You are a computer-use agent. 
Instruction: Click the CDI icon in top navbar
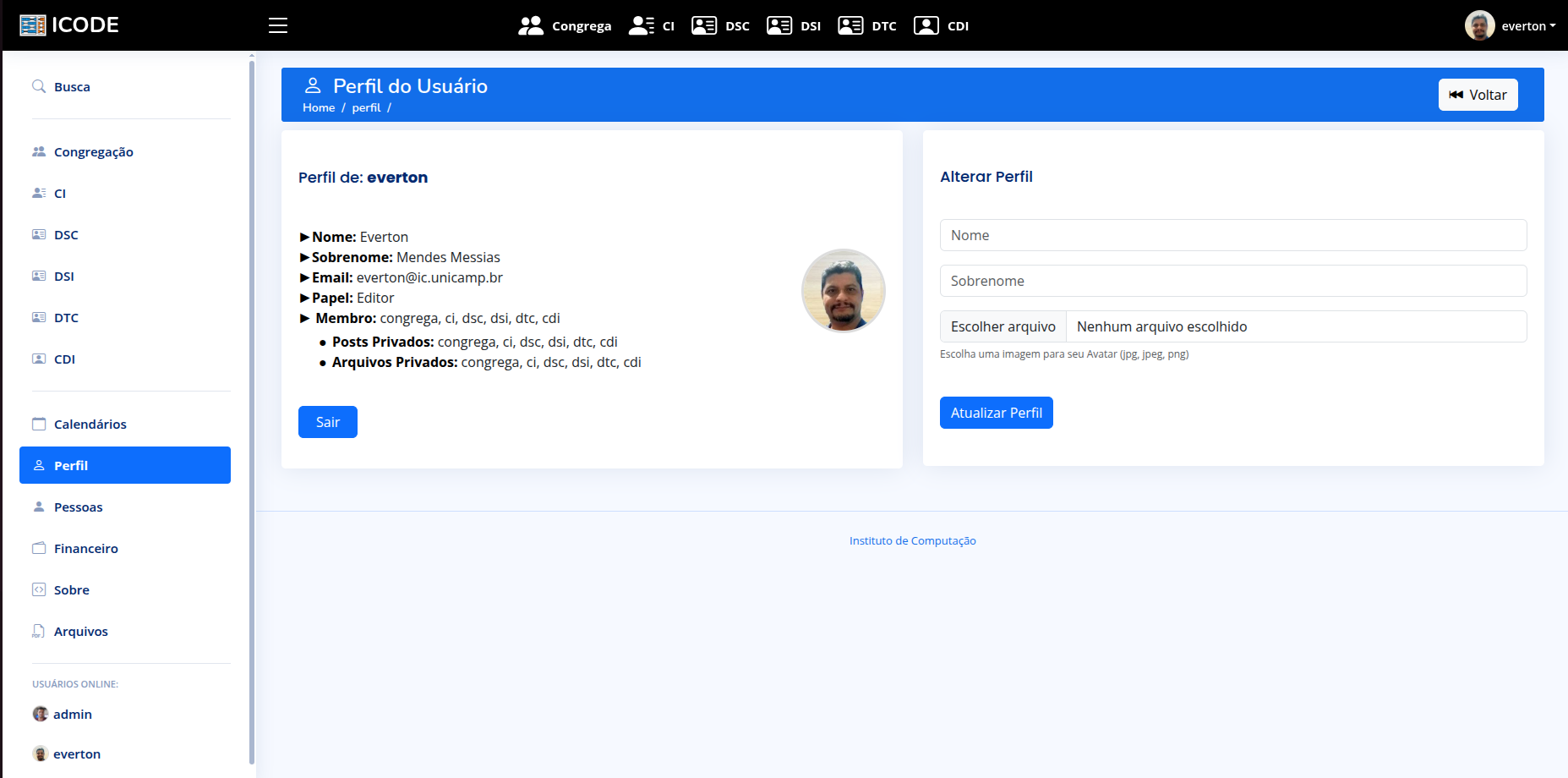point(926,25)
